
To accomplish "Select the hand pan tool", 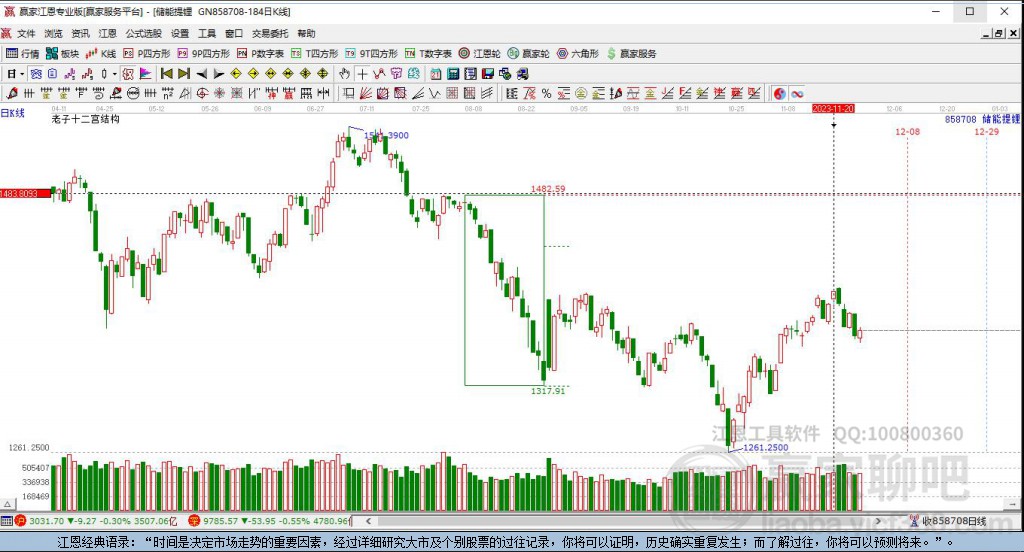I will [344, 74].
